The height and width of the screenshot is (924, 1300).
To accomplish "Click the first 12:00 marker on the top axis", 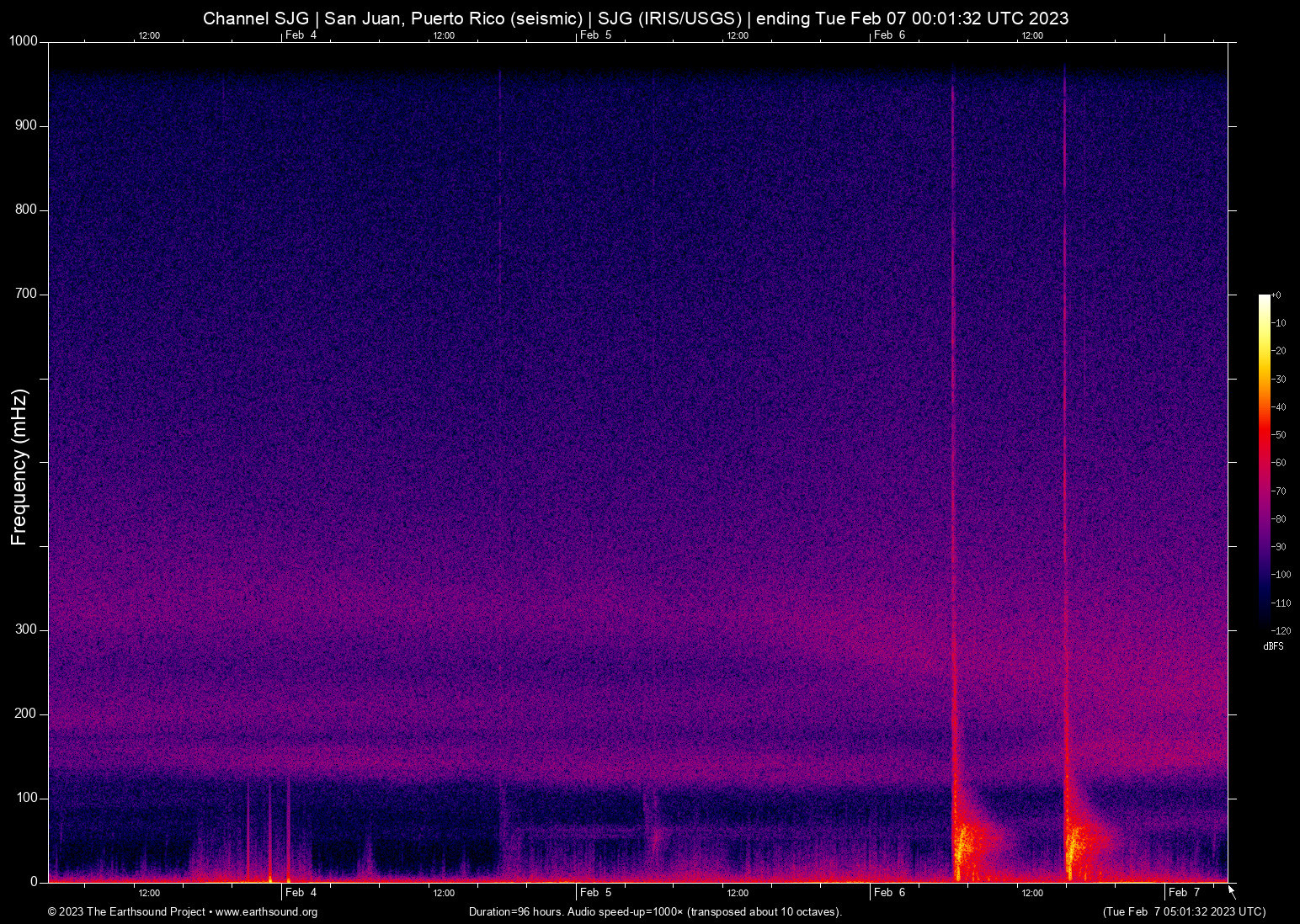I will pos(149,35).
